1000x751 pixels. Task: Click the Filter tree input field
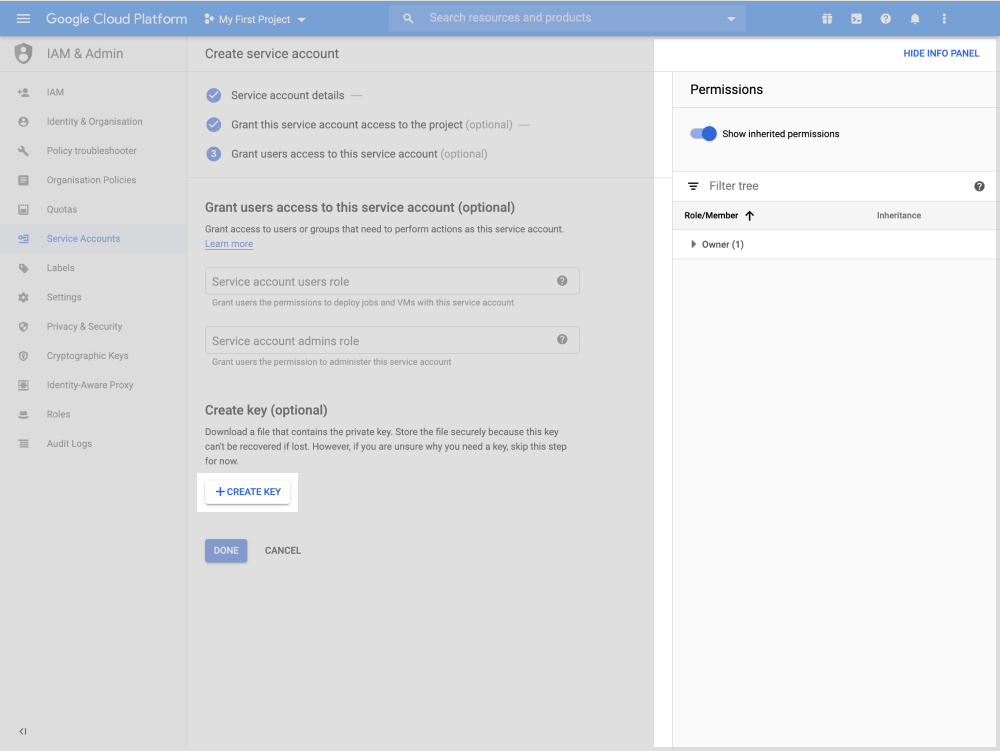830,186
